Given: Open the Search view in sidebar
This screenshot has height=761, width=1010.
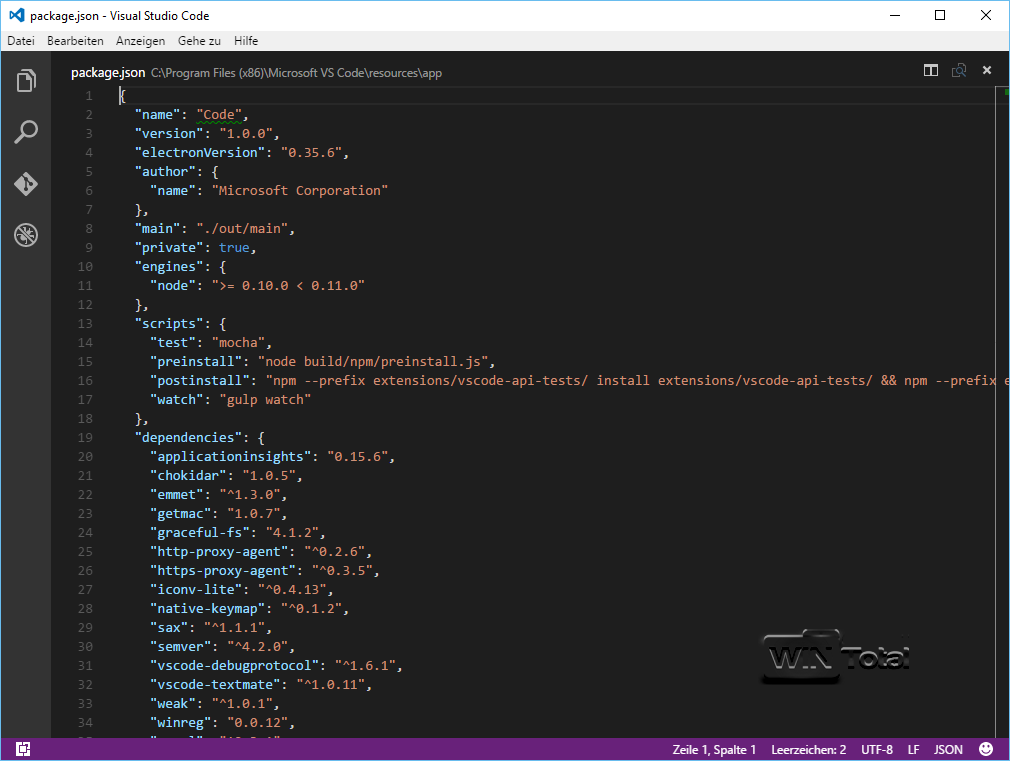Looking at the screenshot, I should click(26, 132).
